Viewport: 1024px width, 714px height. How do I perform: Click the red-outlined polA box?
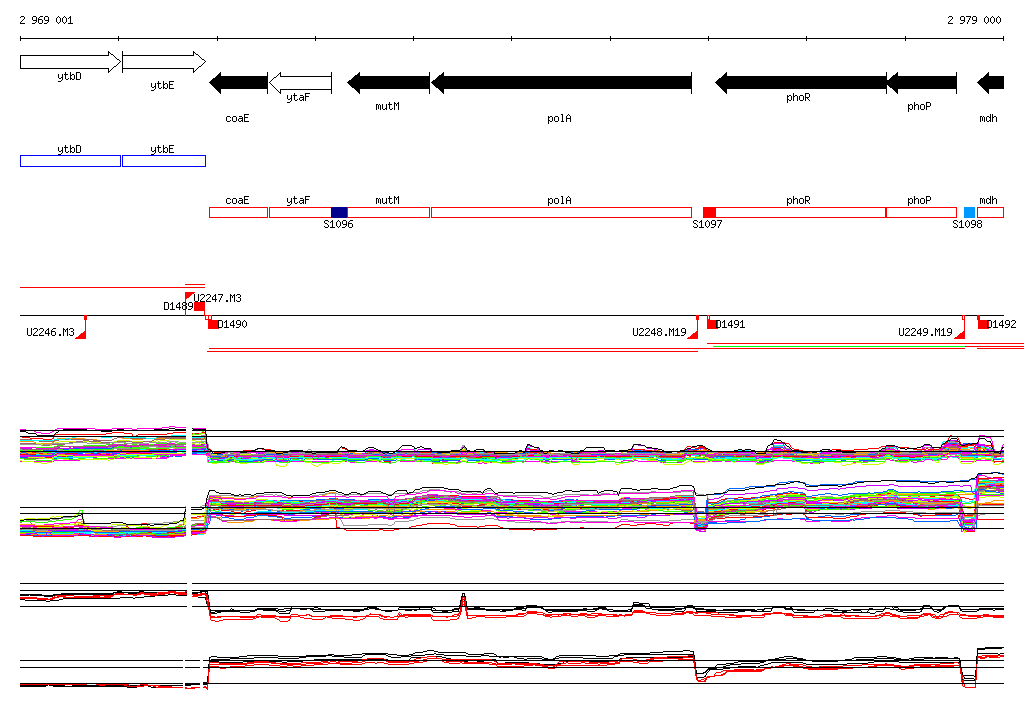tap(562, 212)
